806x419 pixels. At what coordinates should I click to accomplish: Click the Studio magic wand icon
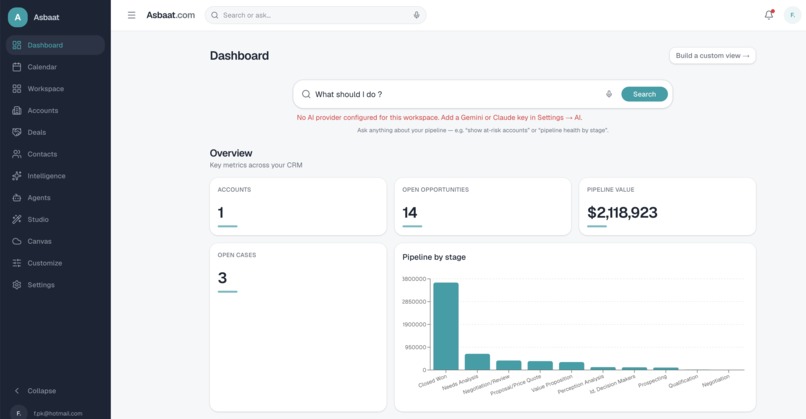tap(17, 220)
